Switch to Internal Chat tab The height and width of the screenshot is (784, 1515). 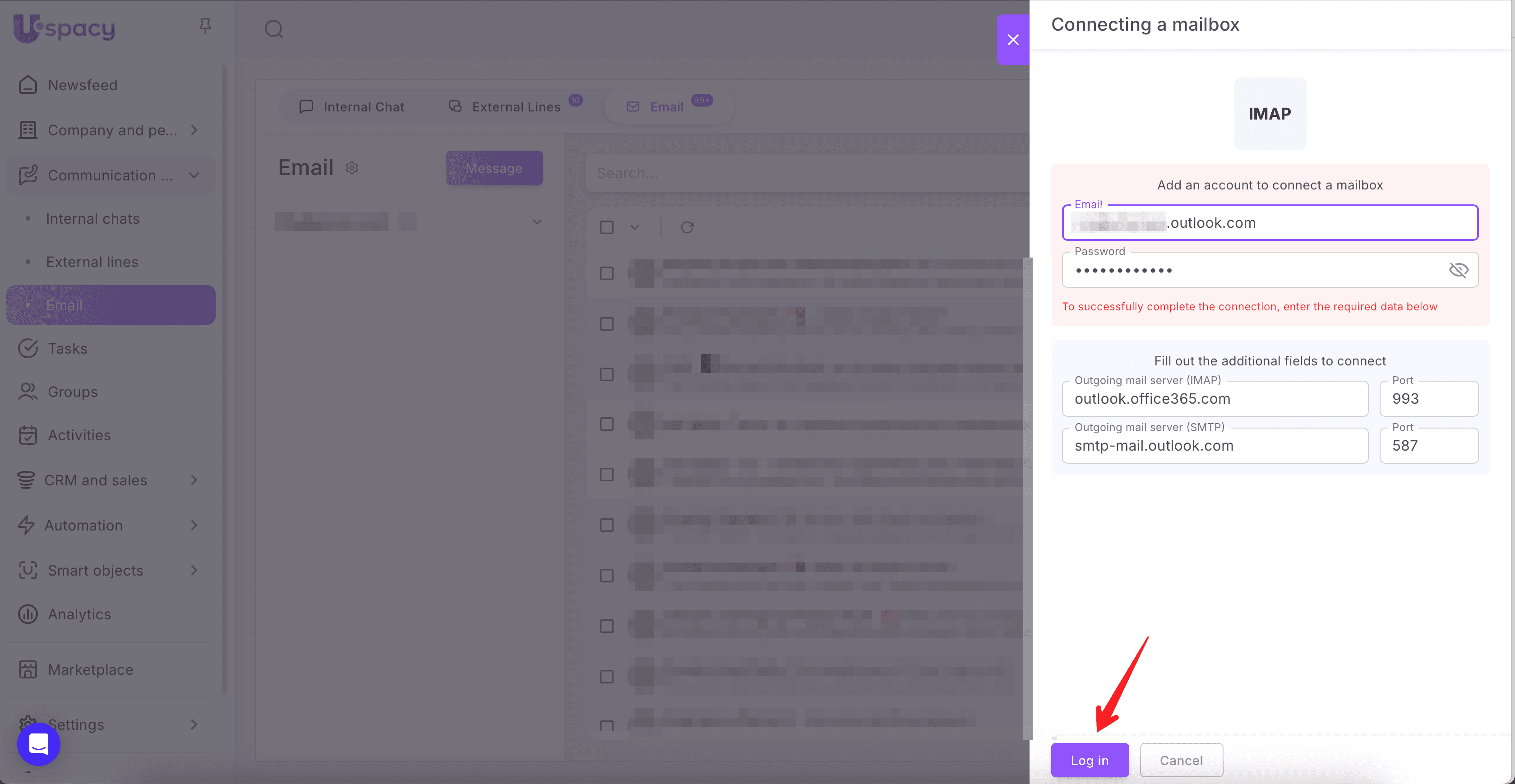point(352,107)
